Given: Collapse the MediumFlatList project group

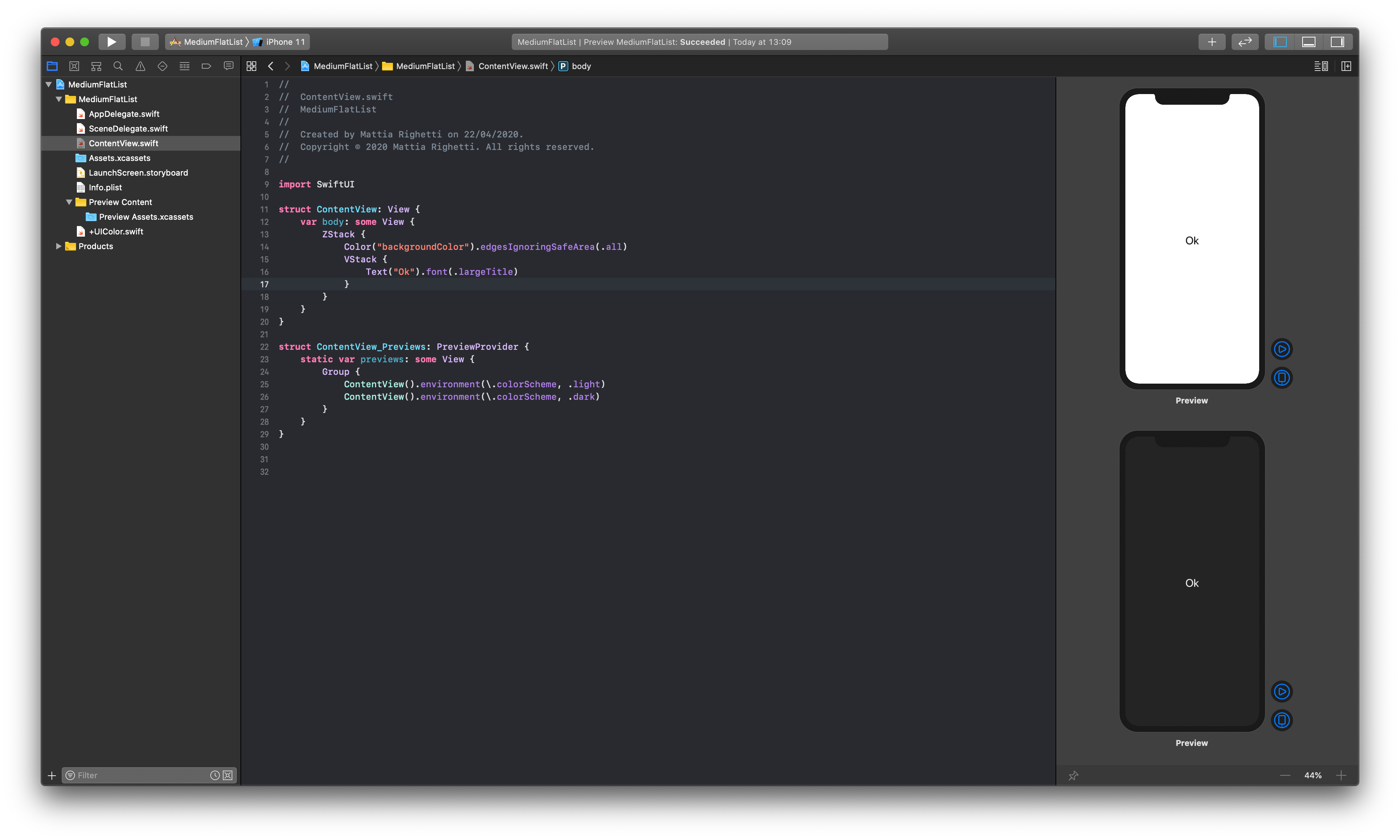Looking at the screenshot, I should (48, 85).
